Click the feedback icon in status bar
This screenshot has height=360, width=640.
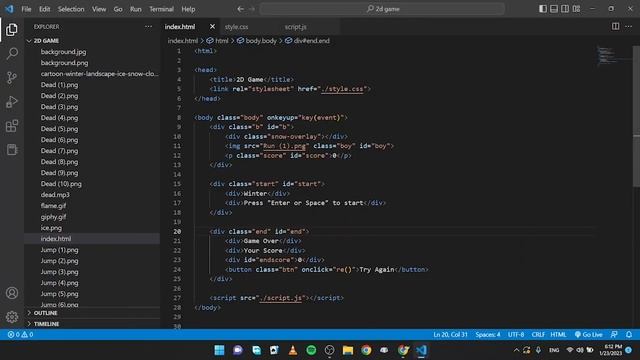coord(614,334)
